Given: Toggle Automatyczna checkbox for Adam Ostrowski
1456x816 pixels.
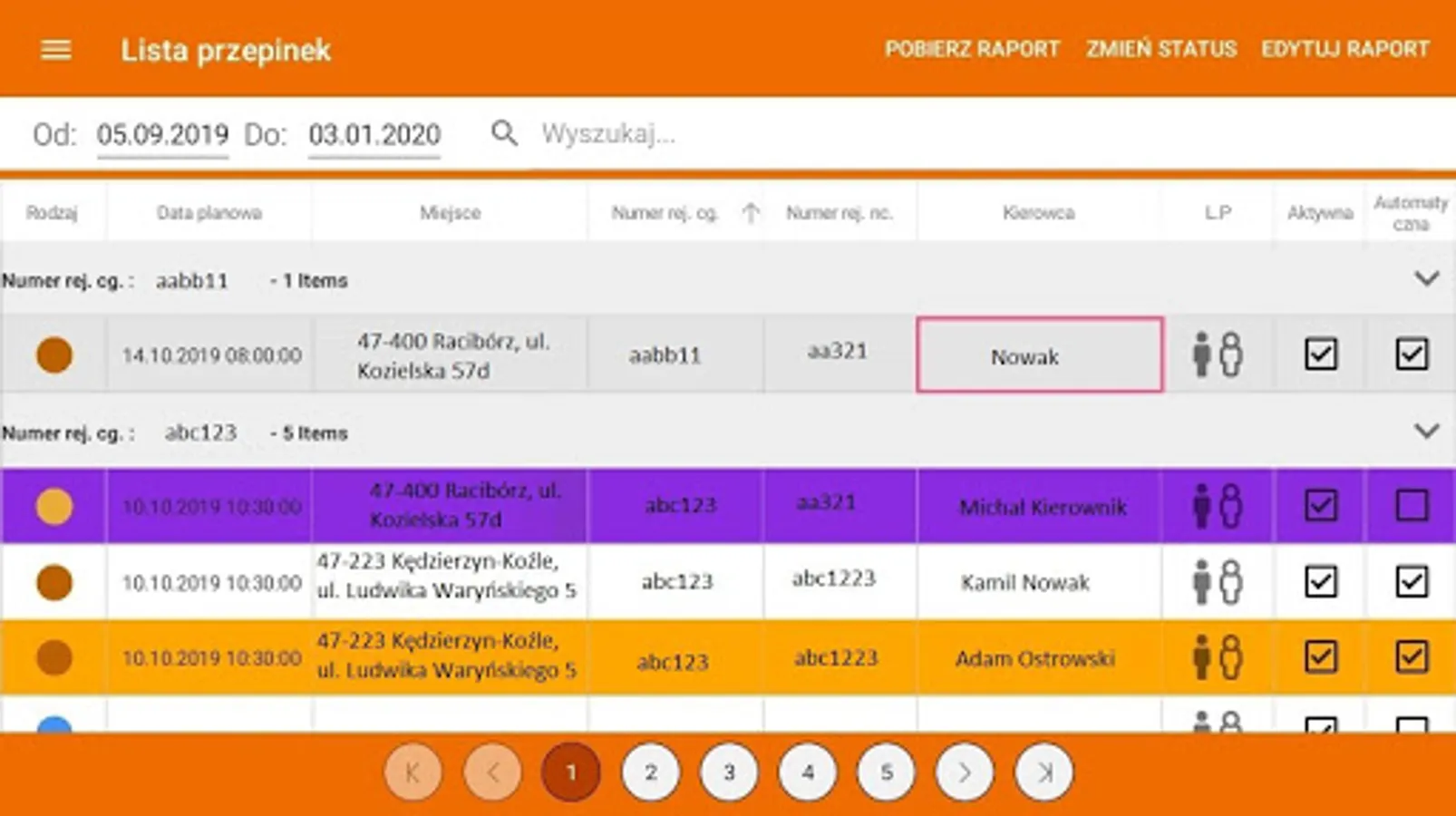Looking at the screenshot, I should point(1412,656).
